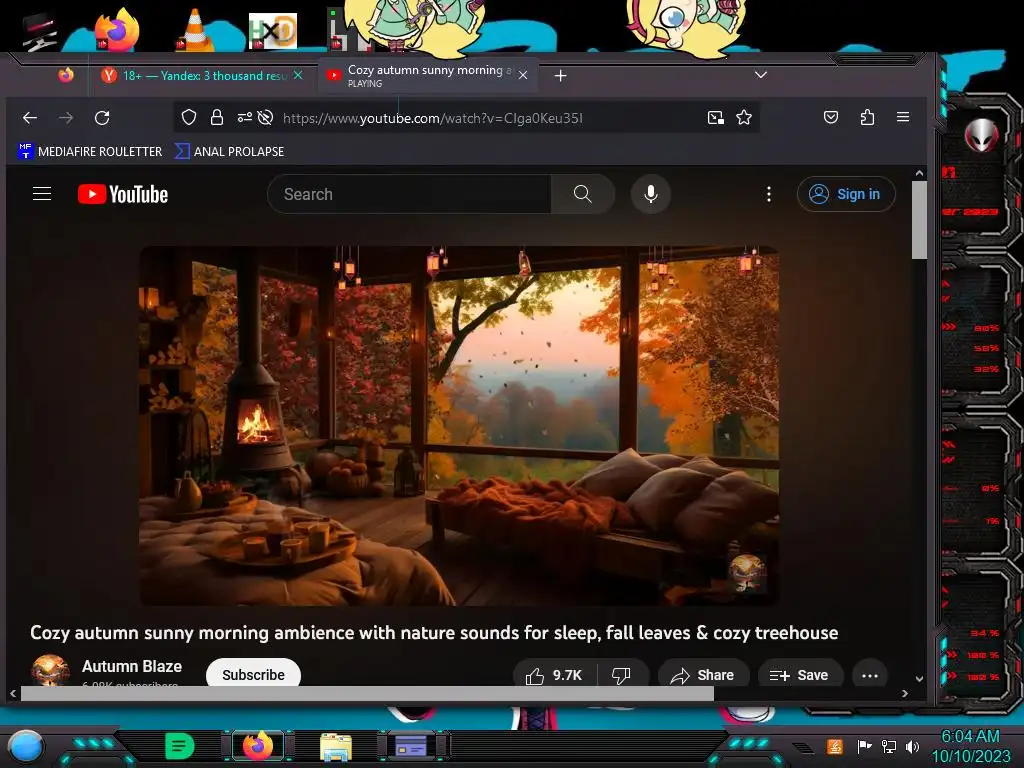Click the Action Center flag tray icon
Screen dimensions: 1024x768
pyautogui.click(x=864, y=746)
